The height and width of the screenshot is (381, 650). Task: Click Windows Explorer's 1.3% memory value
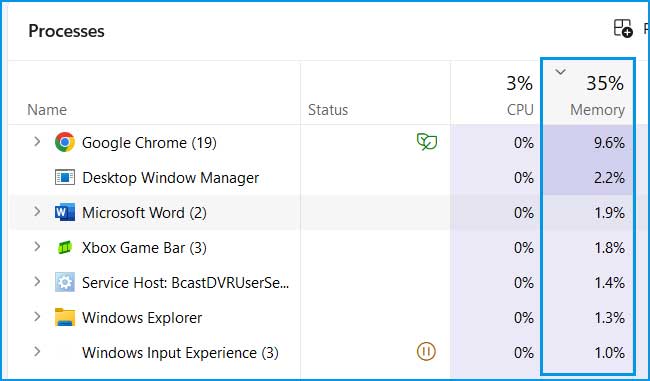pos(609,318)
